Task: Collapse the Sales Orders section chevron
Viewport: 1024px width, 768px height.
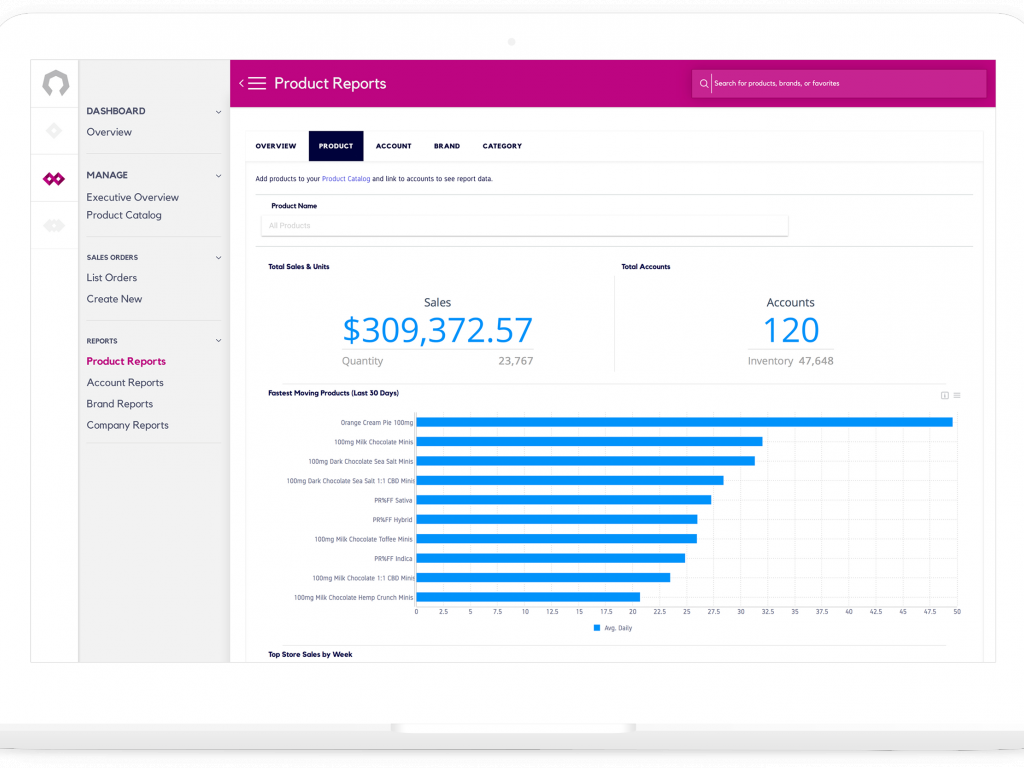Action: point(219,258)
